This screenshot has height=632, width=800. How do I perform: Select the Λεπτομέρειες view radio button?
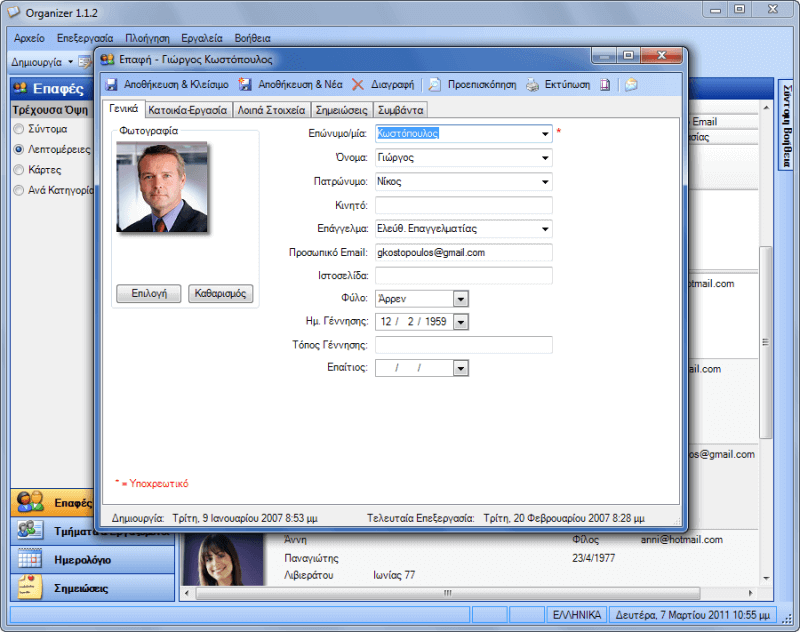pyautogui.click(x=19, y=149)
